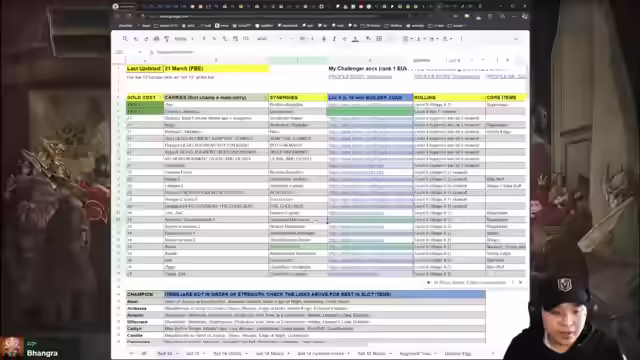This screenshot has width=640, height=360.
Task: Open the cell borders menu
Action: tap(379, 39)
